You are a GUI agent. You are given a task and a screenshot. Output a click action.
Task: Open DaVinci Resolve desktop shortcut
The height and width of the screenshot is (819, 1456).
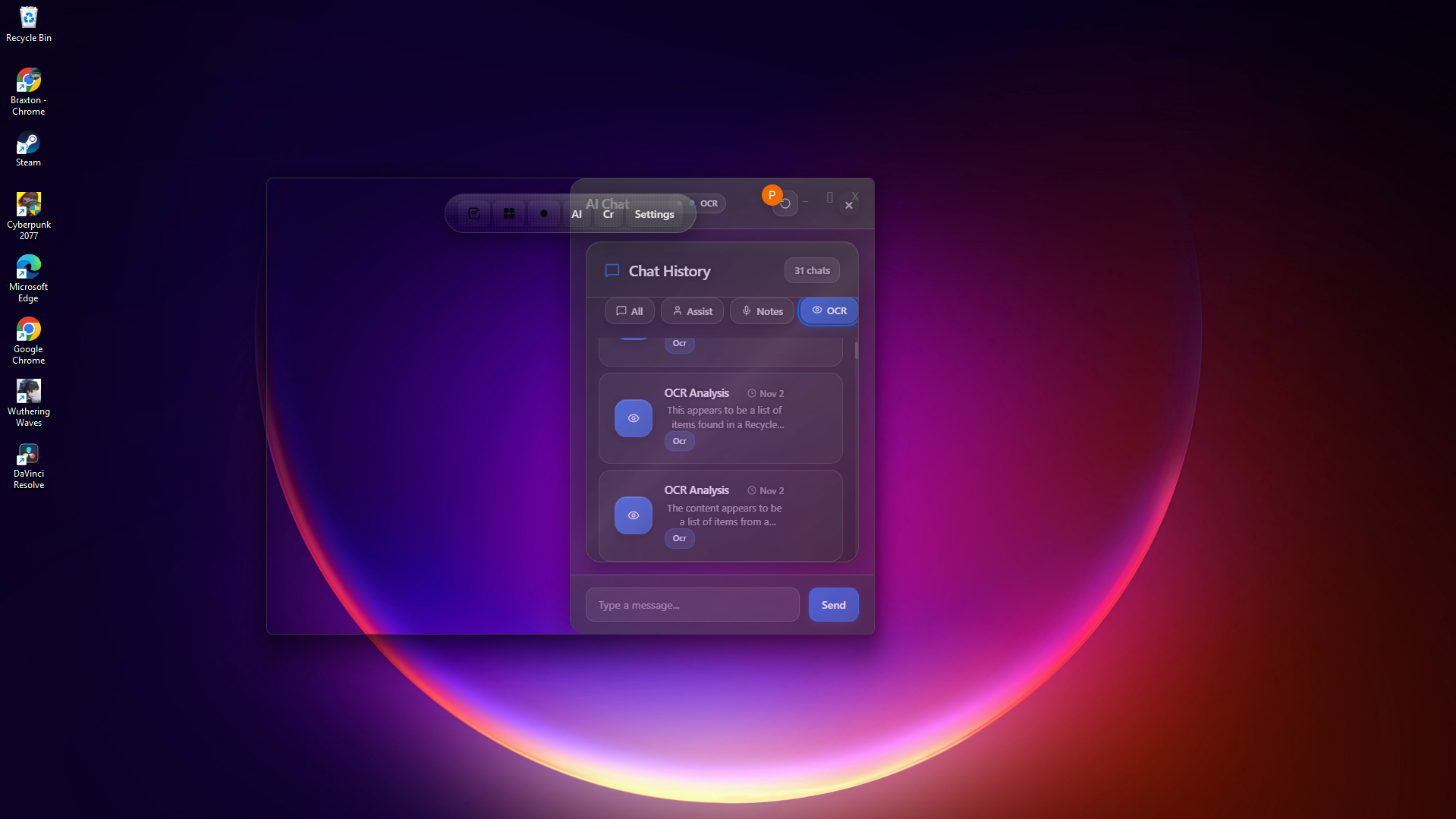(x=28, y=466)
